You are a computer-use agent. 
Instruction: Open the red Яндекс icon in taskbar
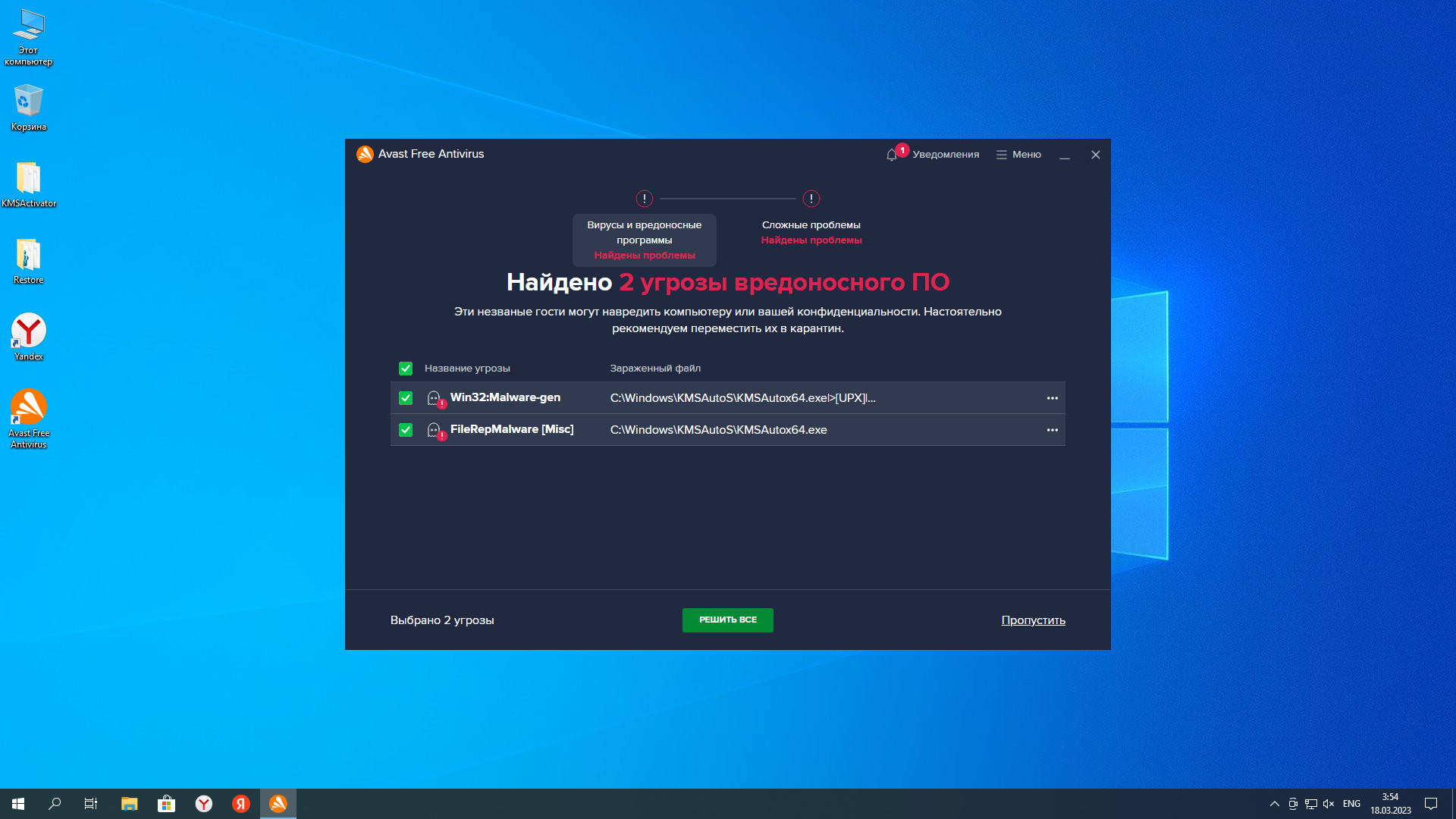pos(241,804)
